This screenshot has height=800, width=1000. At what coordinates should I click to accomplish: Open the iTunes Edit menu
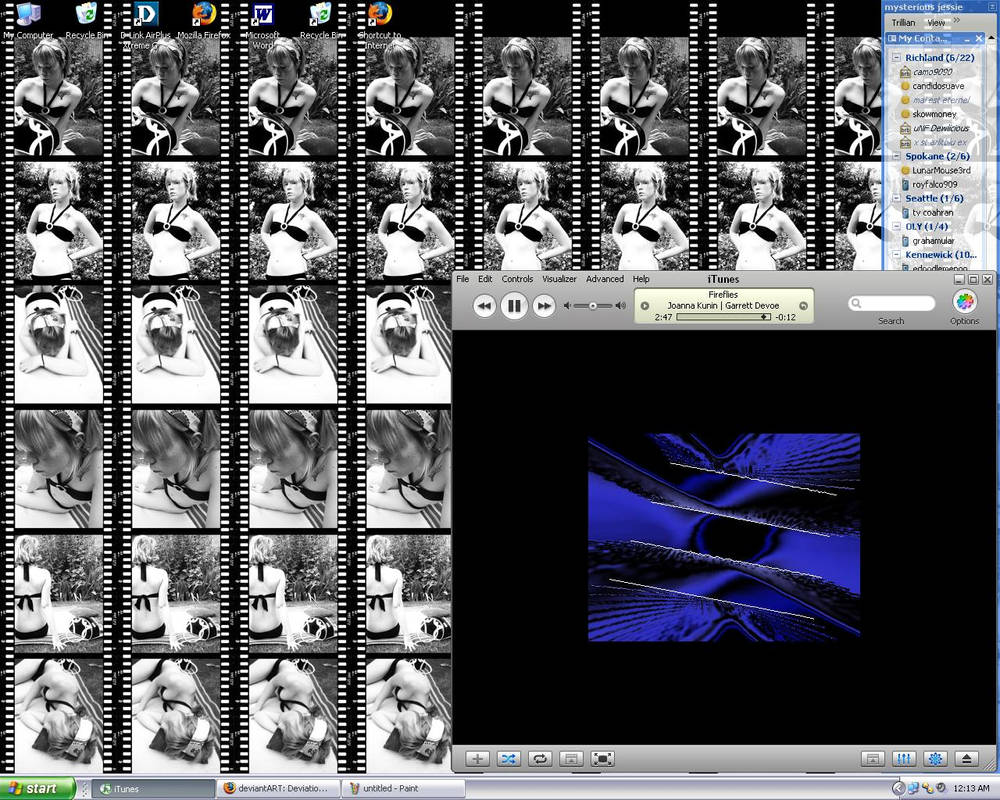(x=485, y=279)
